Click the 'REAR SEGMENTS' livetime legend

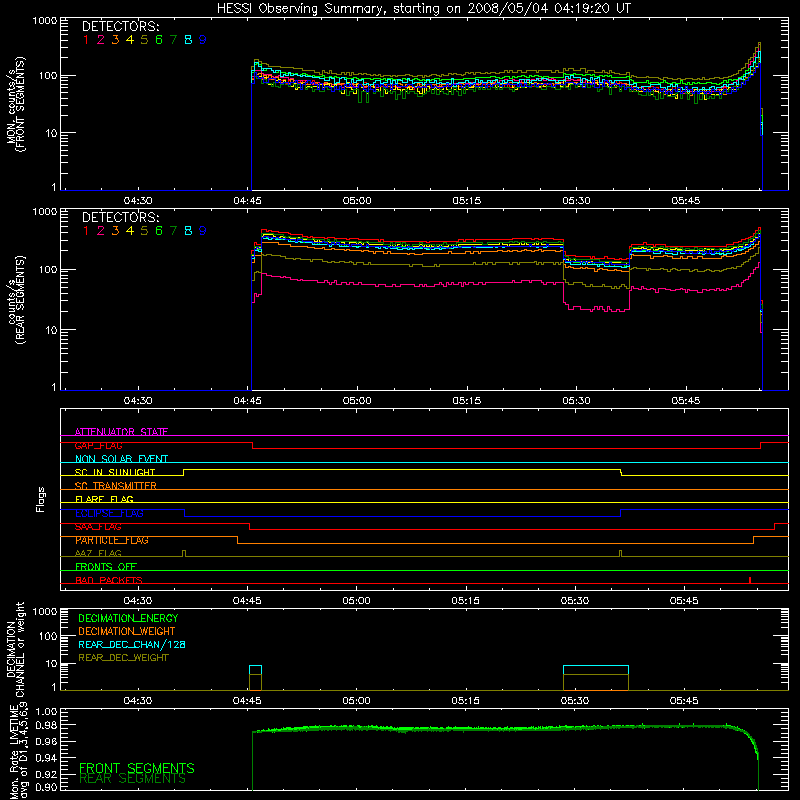point(133,779)
